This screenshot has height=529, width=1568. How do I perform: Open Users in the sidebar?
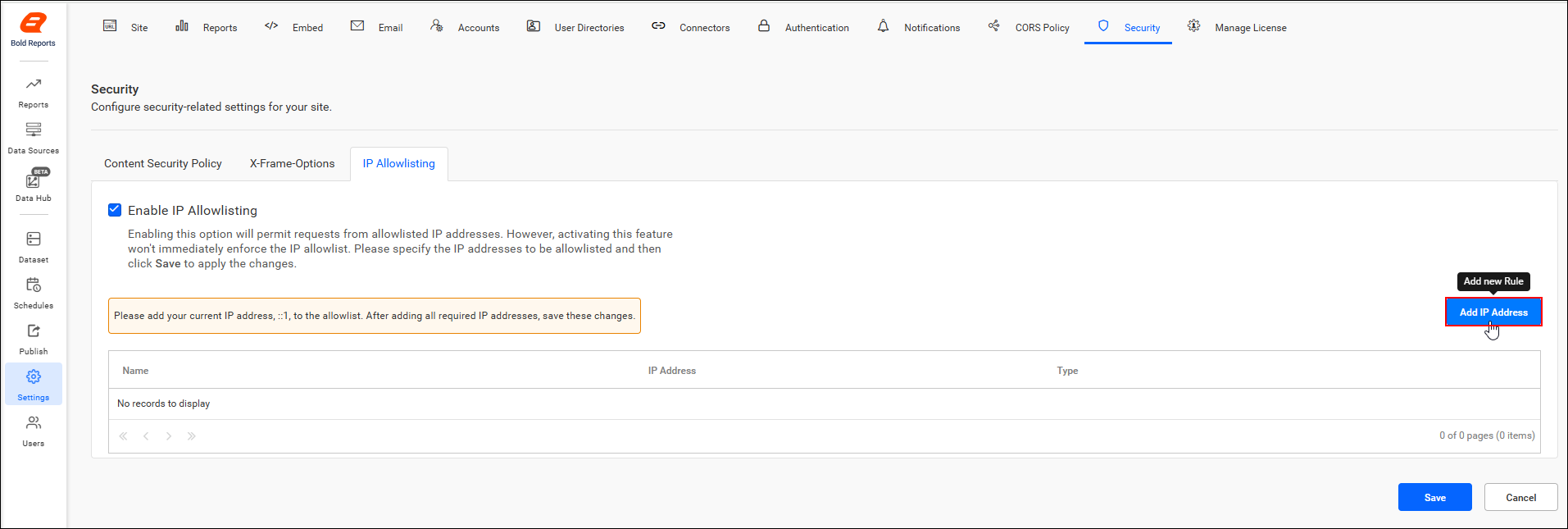[34, 431]
